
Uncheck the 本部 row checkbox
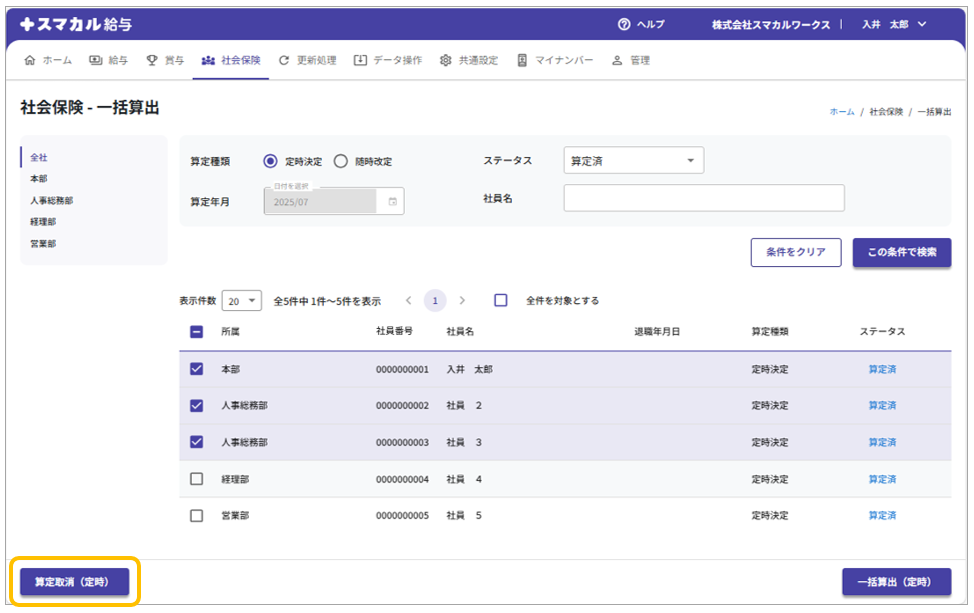pyautogui.click(x=196, y=369)
